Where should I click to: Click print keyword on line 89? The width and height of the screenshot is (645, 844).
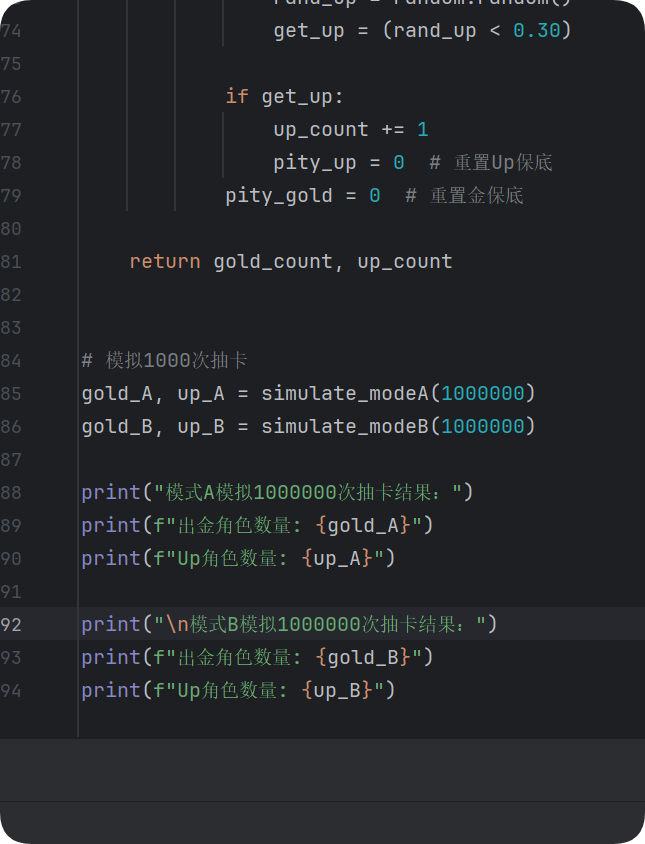111,525
